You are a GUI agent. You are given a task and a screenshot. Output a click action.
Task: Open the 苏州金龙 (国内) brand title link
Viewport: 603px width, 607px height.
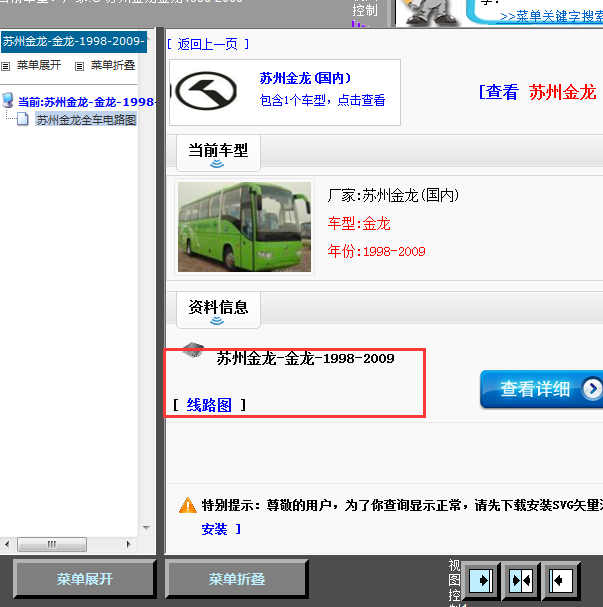(305, 78)
